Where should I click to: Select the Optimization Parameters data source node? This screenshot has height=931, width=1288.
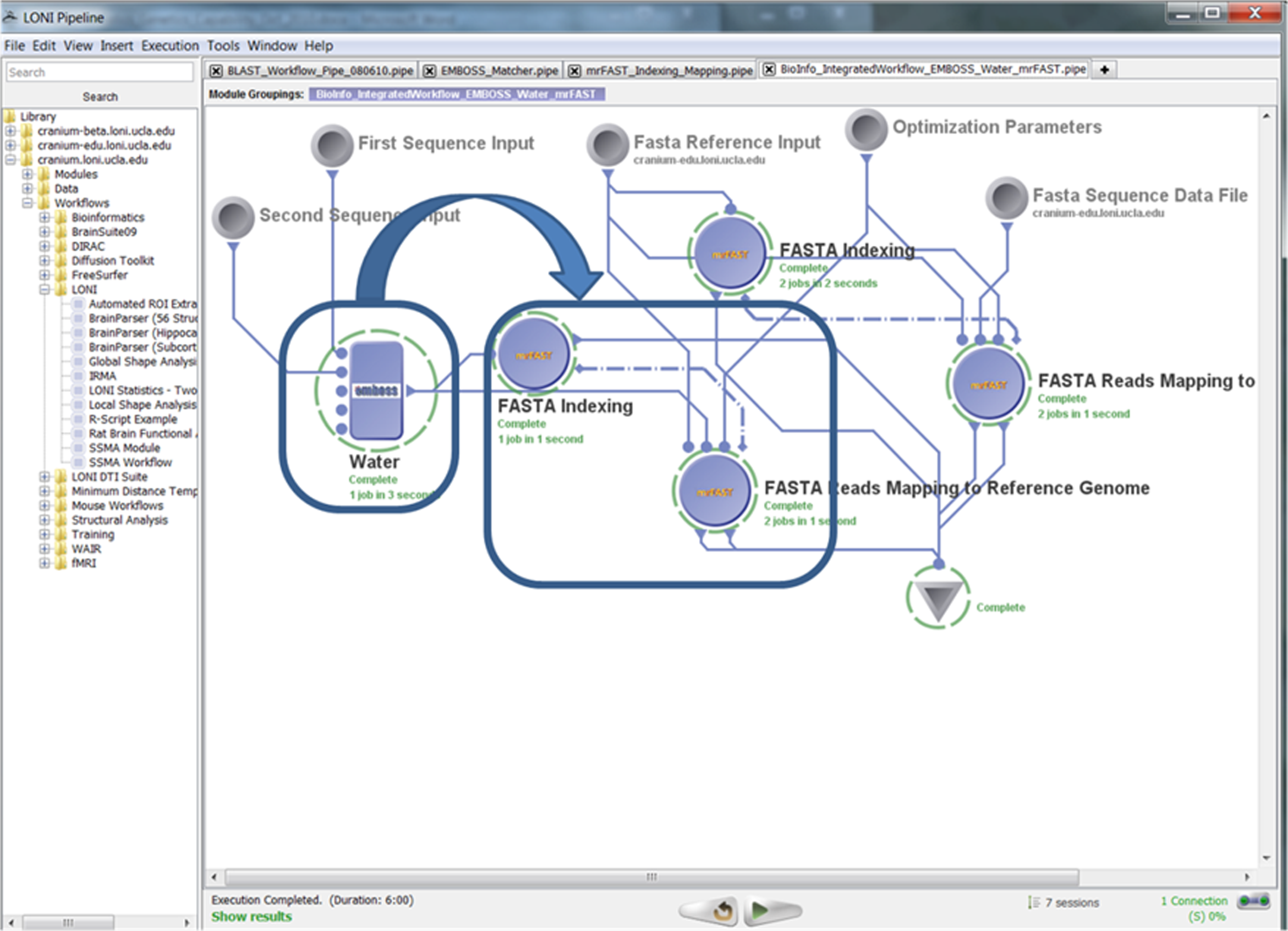pos(866,129)
